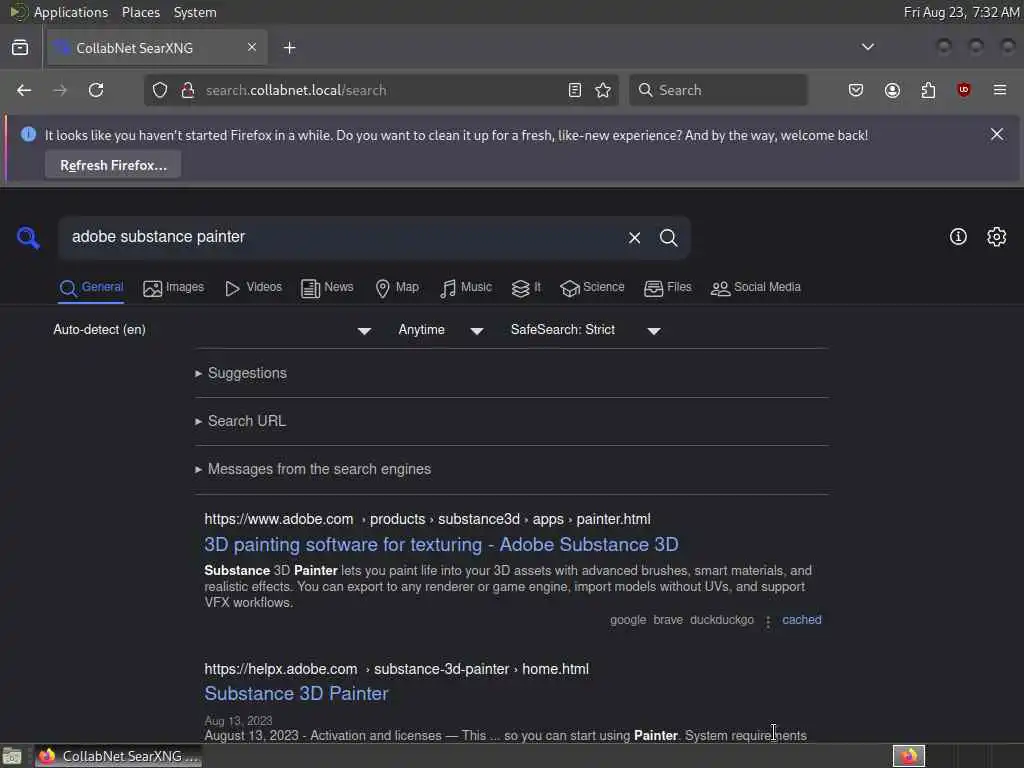
Task: Toggle reader view icon in address bar
Action: pos(575,90)
